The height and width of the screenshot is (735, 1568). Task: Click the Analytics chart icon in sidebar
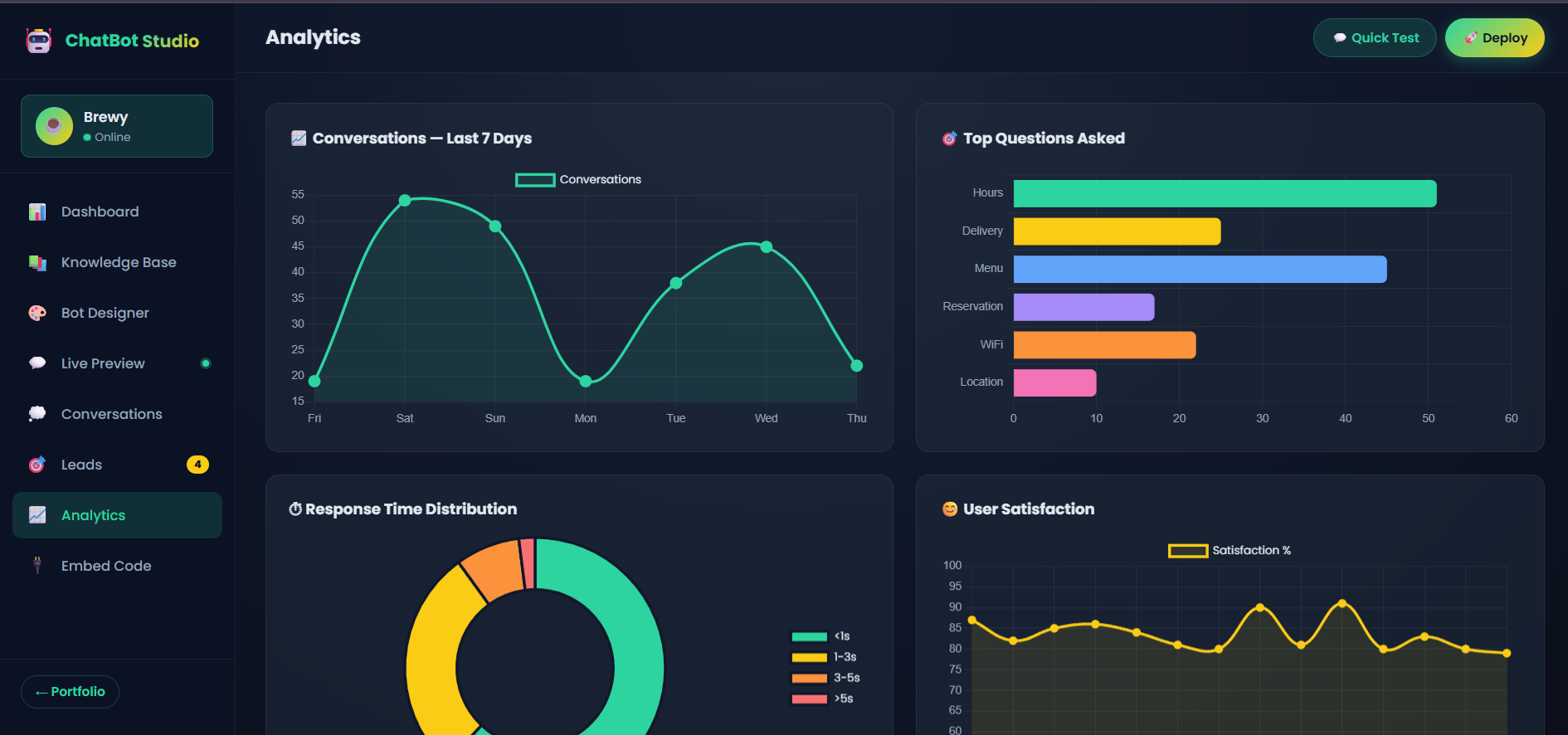pyautogui.click(x=37, y=515)
